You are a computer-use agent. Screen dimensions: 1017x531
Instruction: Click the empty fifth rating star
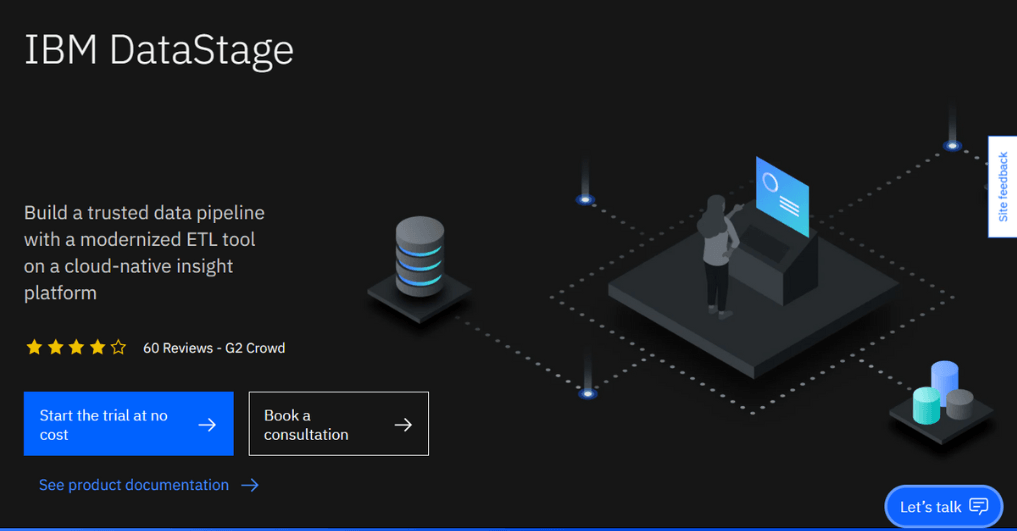tap(118, 348)
